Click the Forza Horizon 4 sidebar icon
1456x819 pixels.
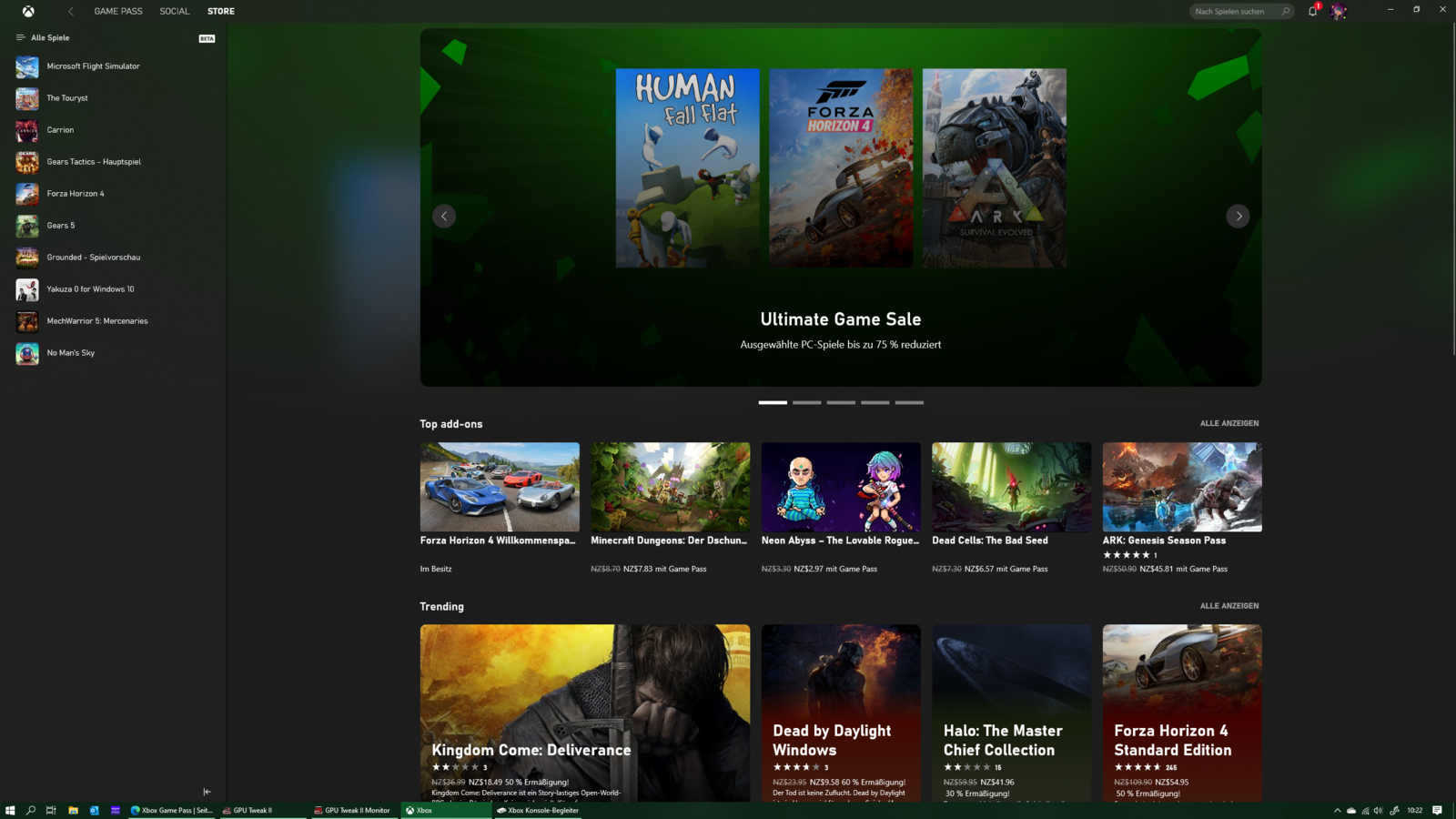click(27, 194)
